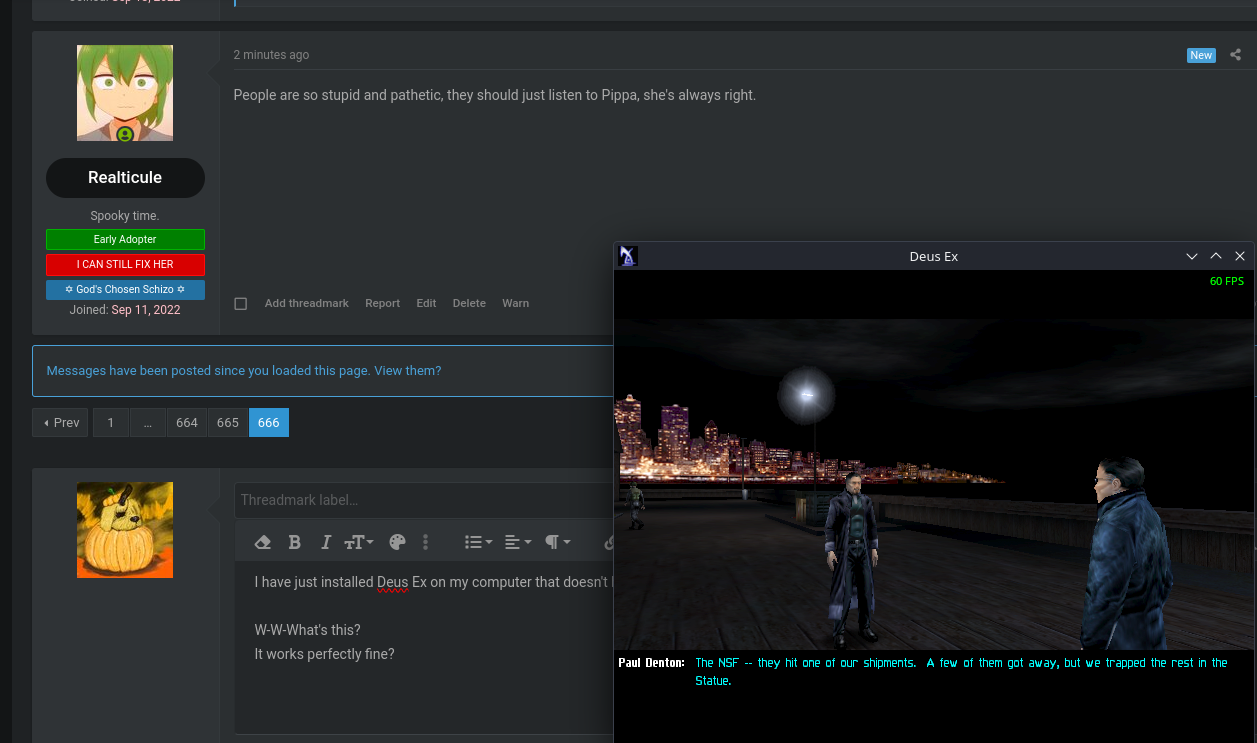Tick the selection checkbox on Realticule's post
The height and width of the screenshot is (743, 1257).
(240, 304)
